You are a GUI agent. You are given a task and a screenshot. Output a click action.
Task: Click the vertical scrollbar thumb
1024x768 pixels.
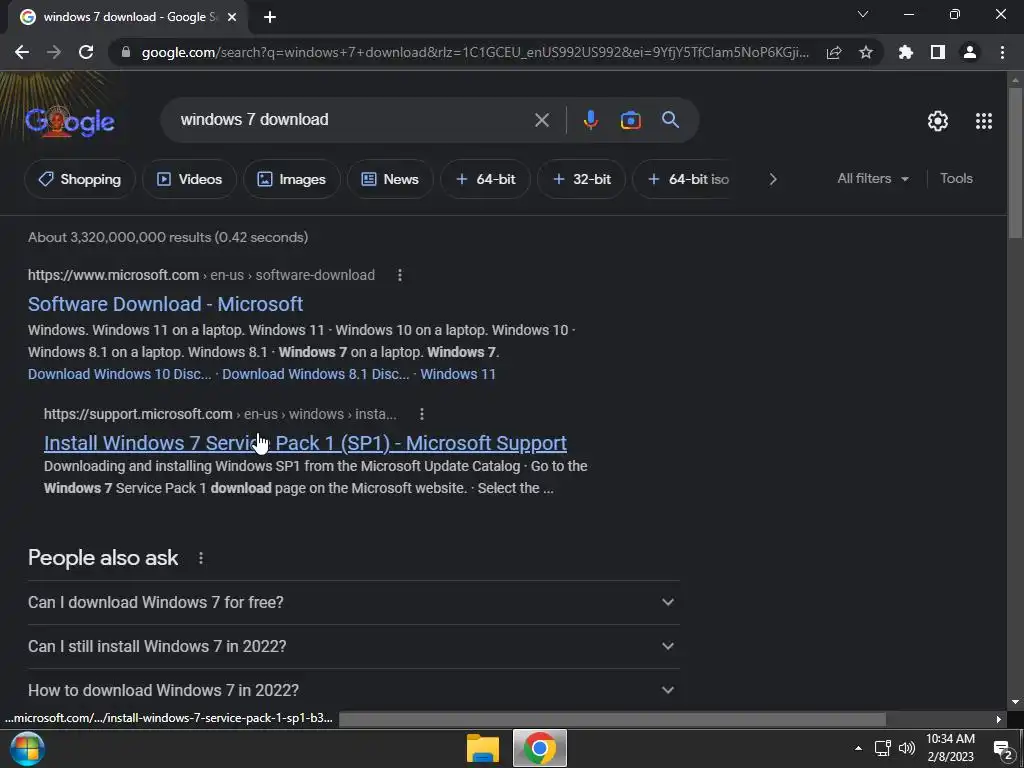1015,163
